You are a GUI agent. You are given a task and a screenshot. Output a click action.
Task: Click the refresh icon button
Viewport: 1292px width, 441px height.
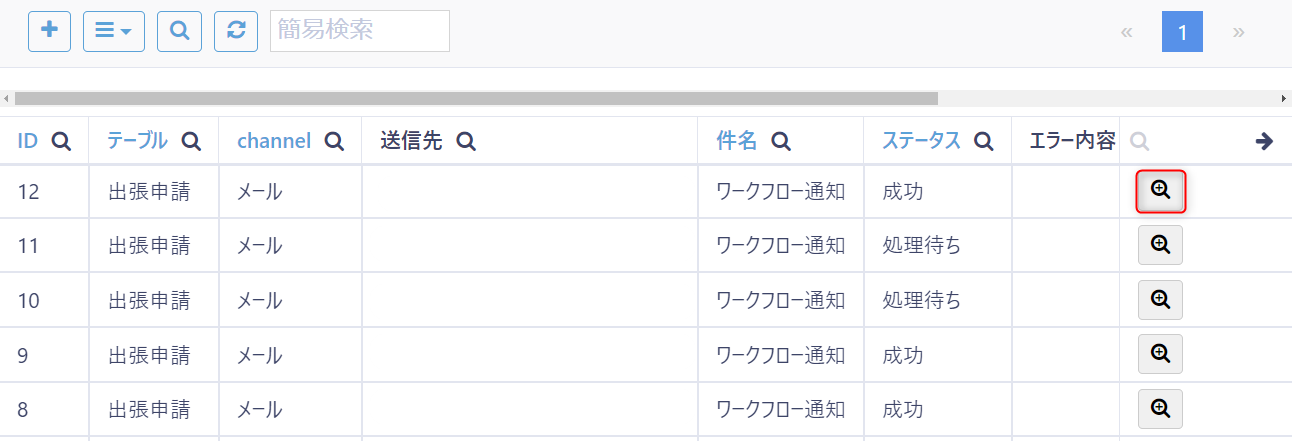(x=236, y=31)
